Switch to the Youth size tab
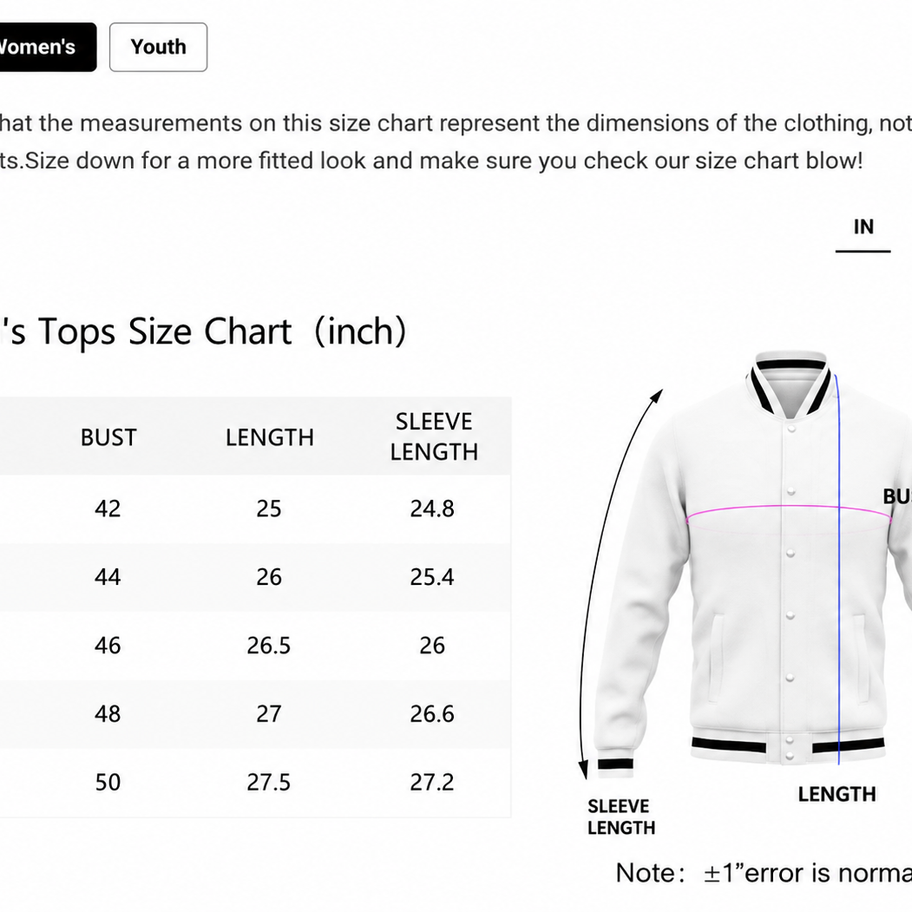This screenshot has height=912, width=912. click(x=158, y=47)
